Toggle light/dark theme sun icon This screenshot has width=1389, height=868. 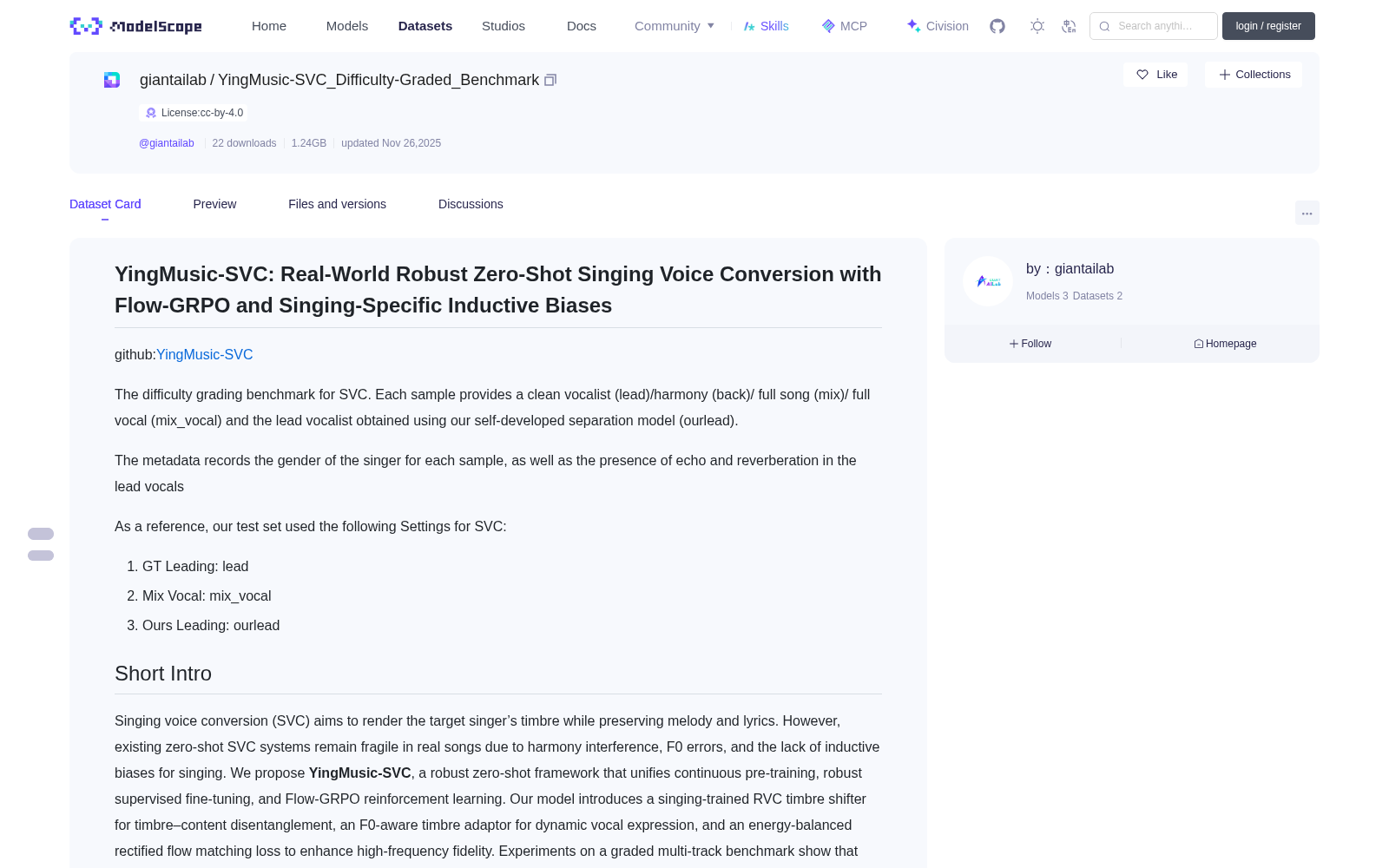pos(1037,26)
